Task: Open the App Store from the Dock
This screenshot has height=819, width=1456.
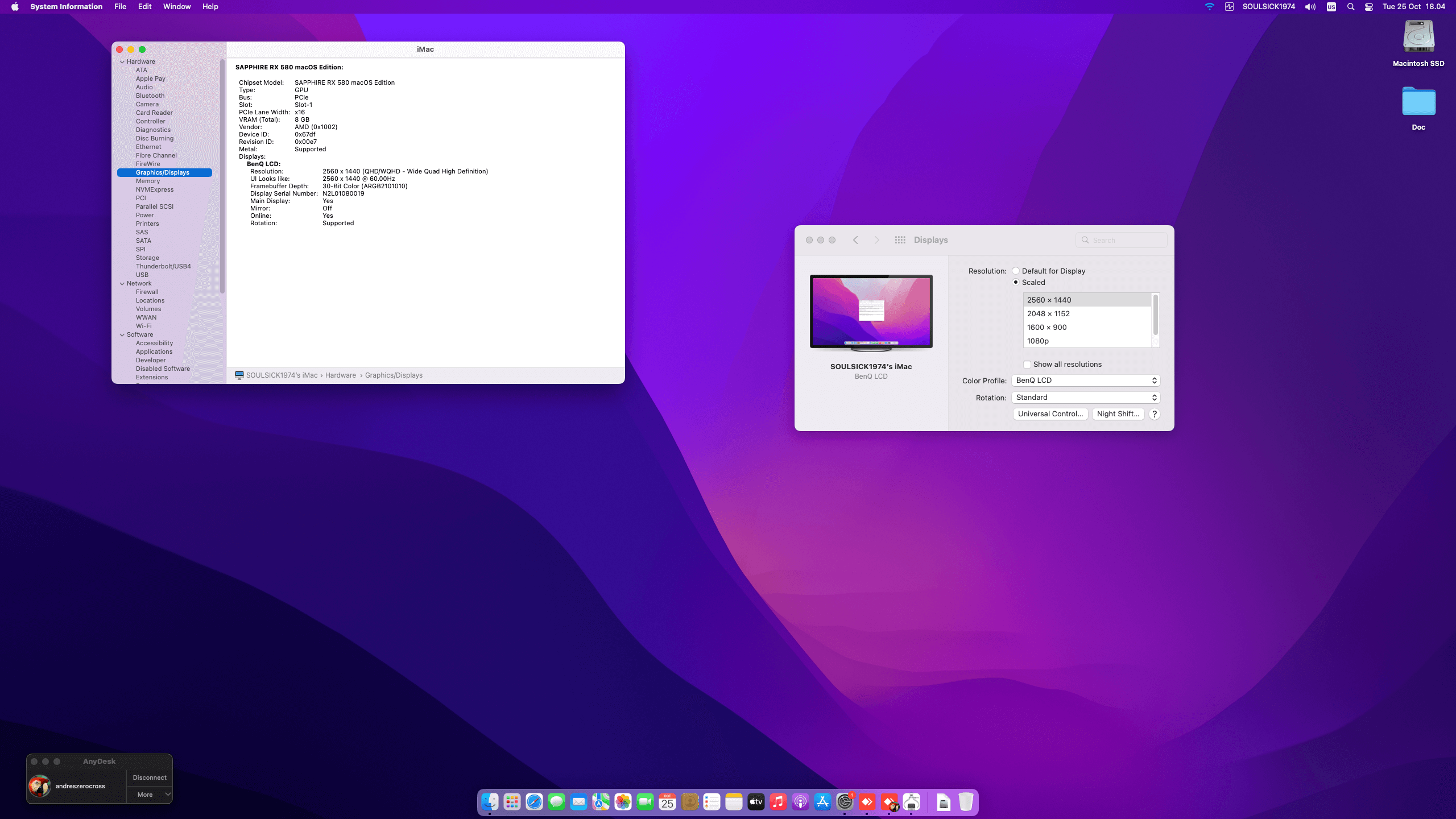Action: pos(822,802)
